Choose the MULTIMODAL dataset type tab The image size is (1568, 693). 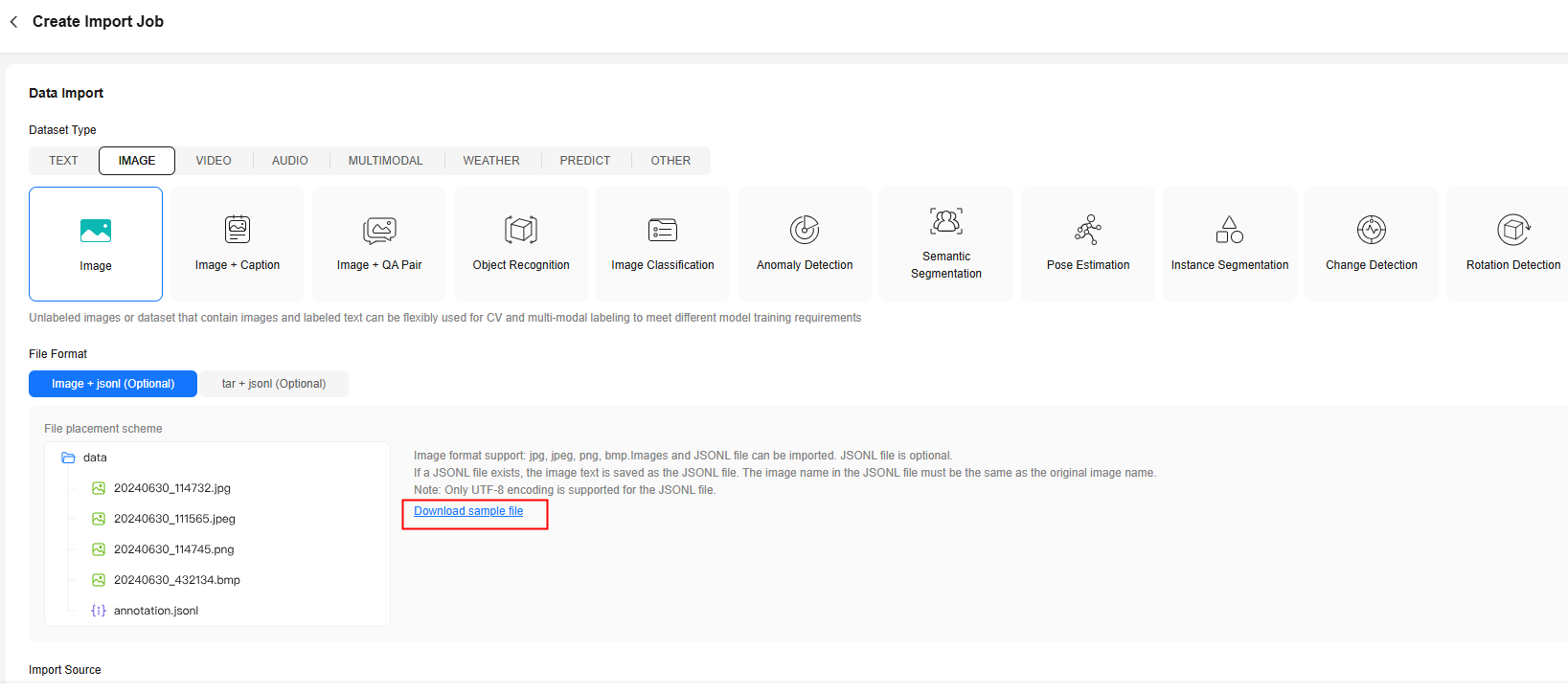385,161
